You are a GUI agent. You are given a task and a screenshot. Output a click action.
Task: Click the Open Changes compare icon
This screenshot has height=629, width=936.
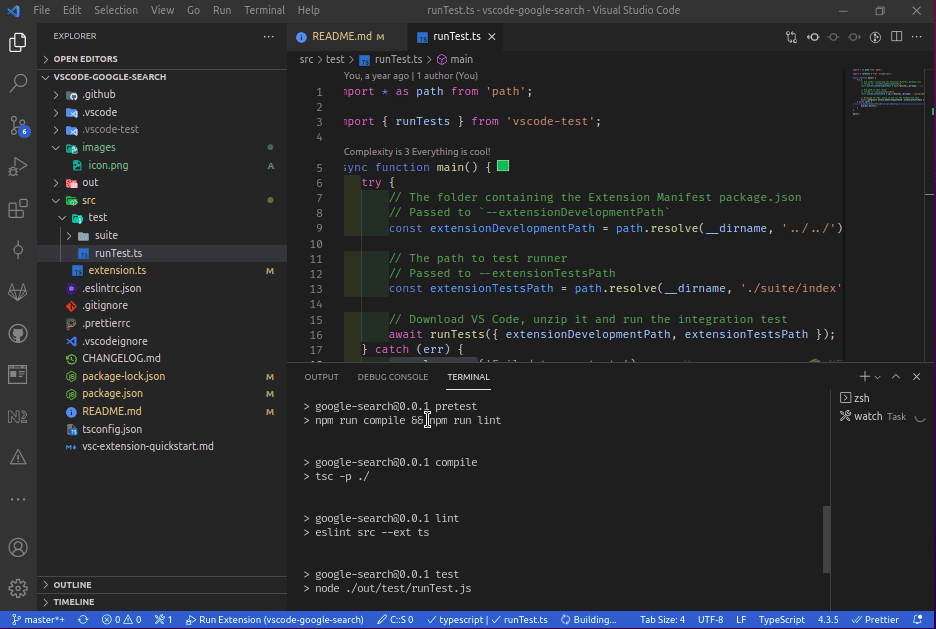[x=792, y=37]
